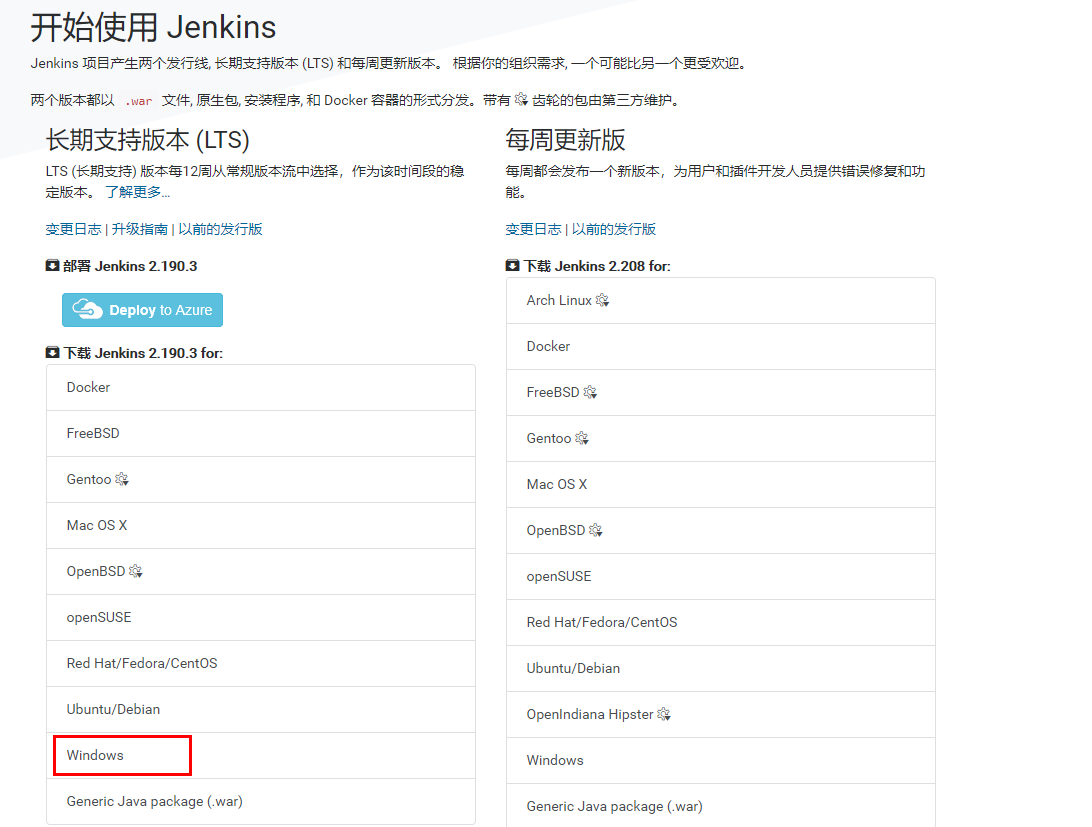
Task: Select OpenIndiana Hipster in the weekly list
Action: (721, 714)
